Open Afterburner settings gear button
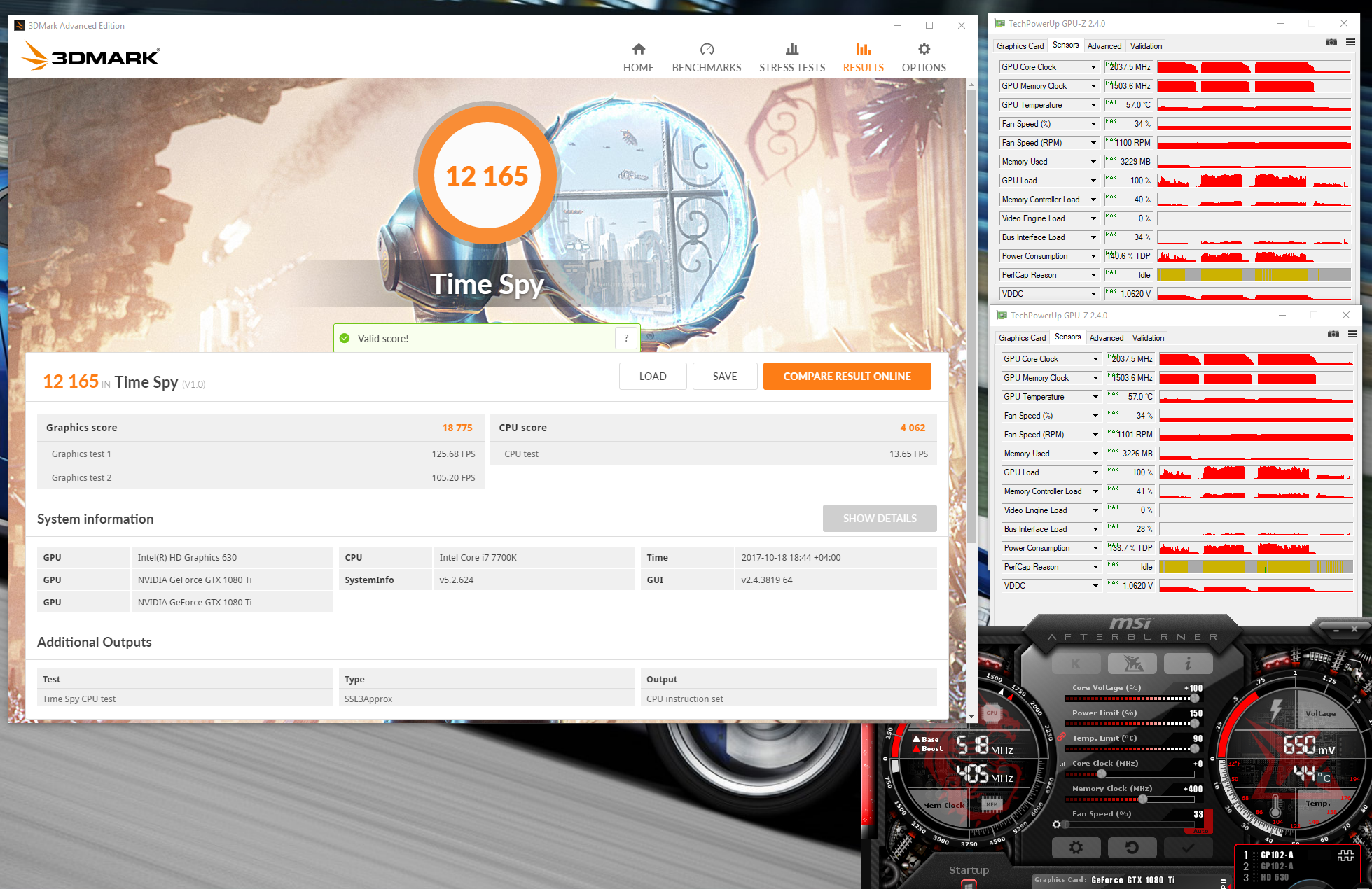 pyautogui.click(x=1076, y=848)
